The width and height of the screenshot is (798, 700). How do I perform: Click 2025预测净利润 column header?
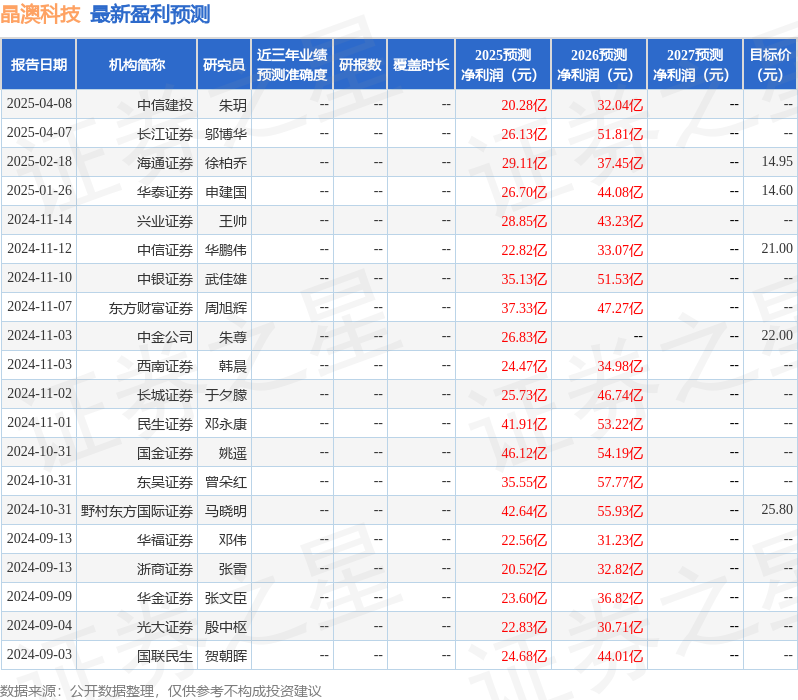click(x=503, y=65)
